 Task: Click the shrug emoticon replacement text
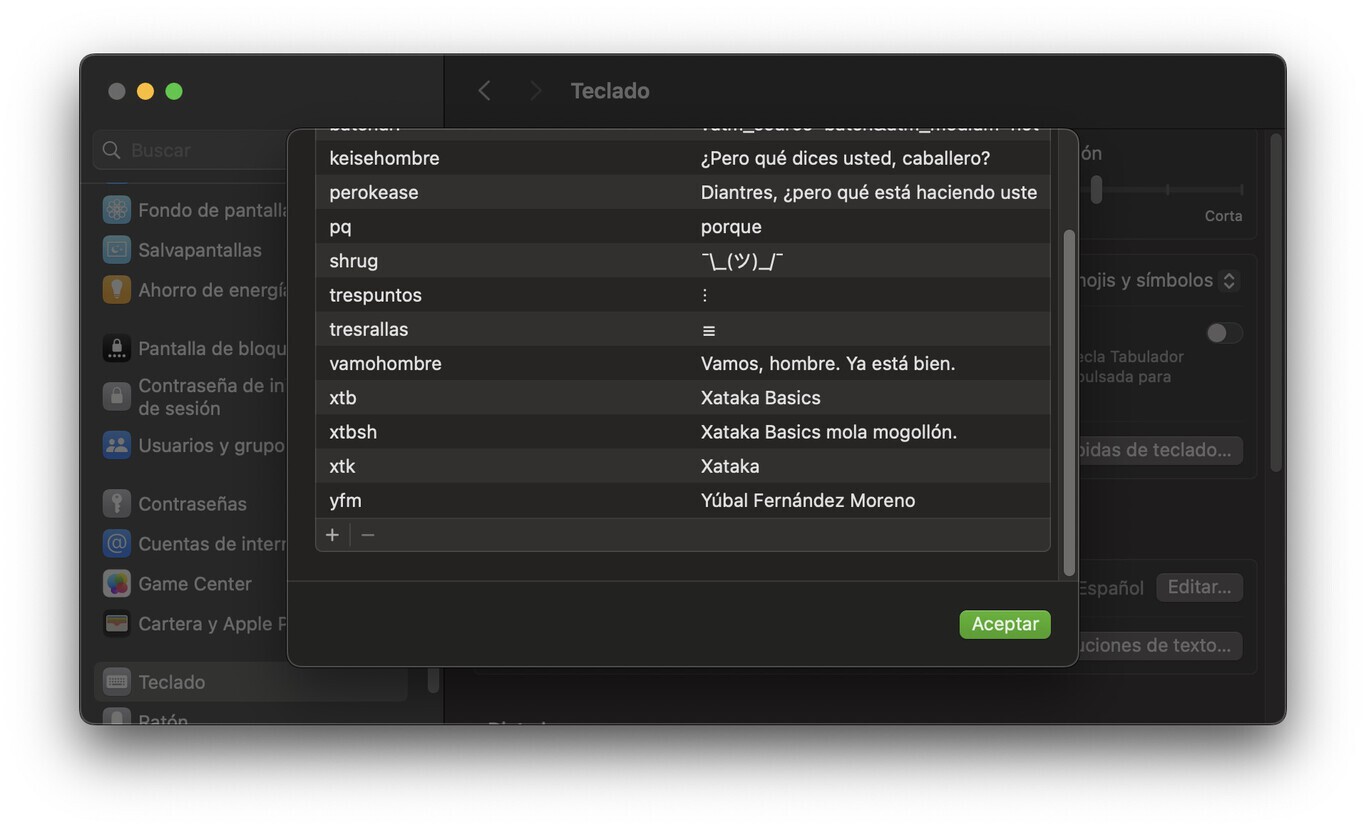[742, 261]
